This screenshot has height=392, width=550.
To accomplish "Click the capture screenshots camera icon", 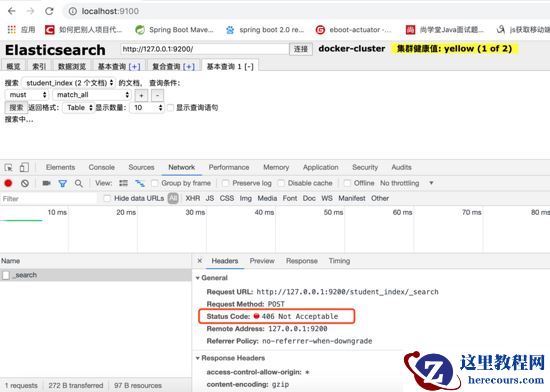I will pos(46,183).
